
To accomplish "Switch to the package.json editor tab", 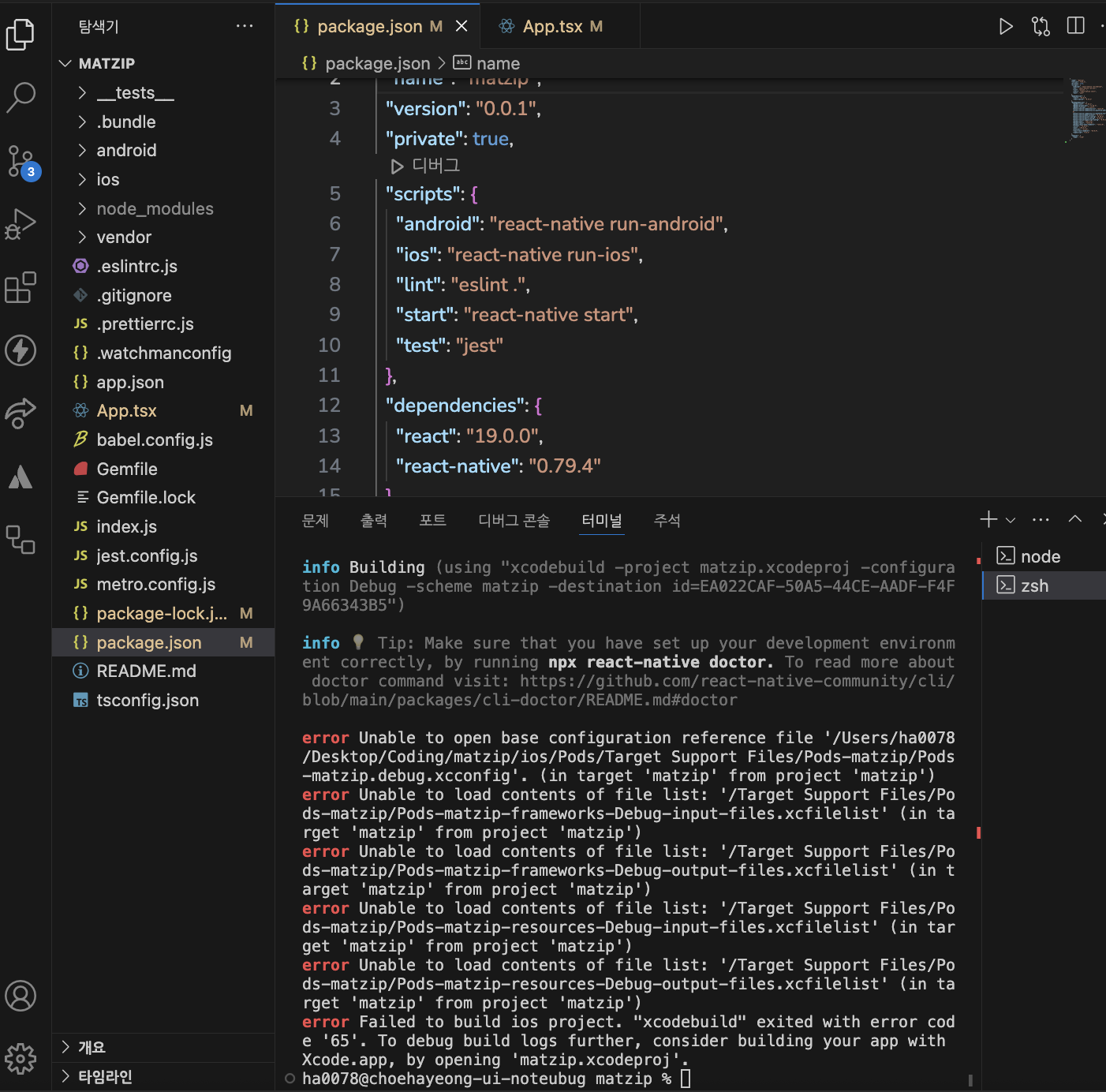I will [x=379, y=26].
